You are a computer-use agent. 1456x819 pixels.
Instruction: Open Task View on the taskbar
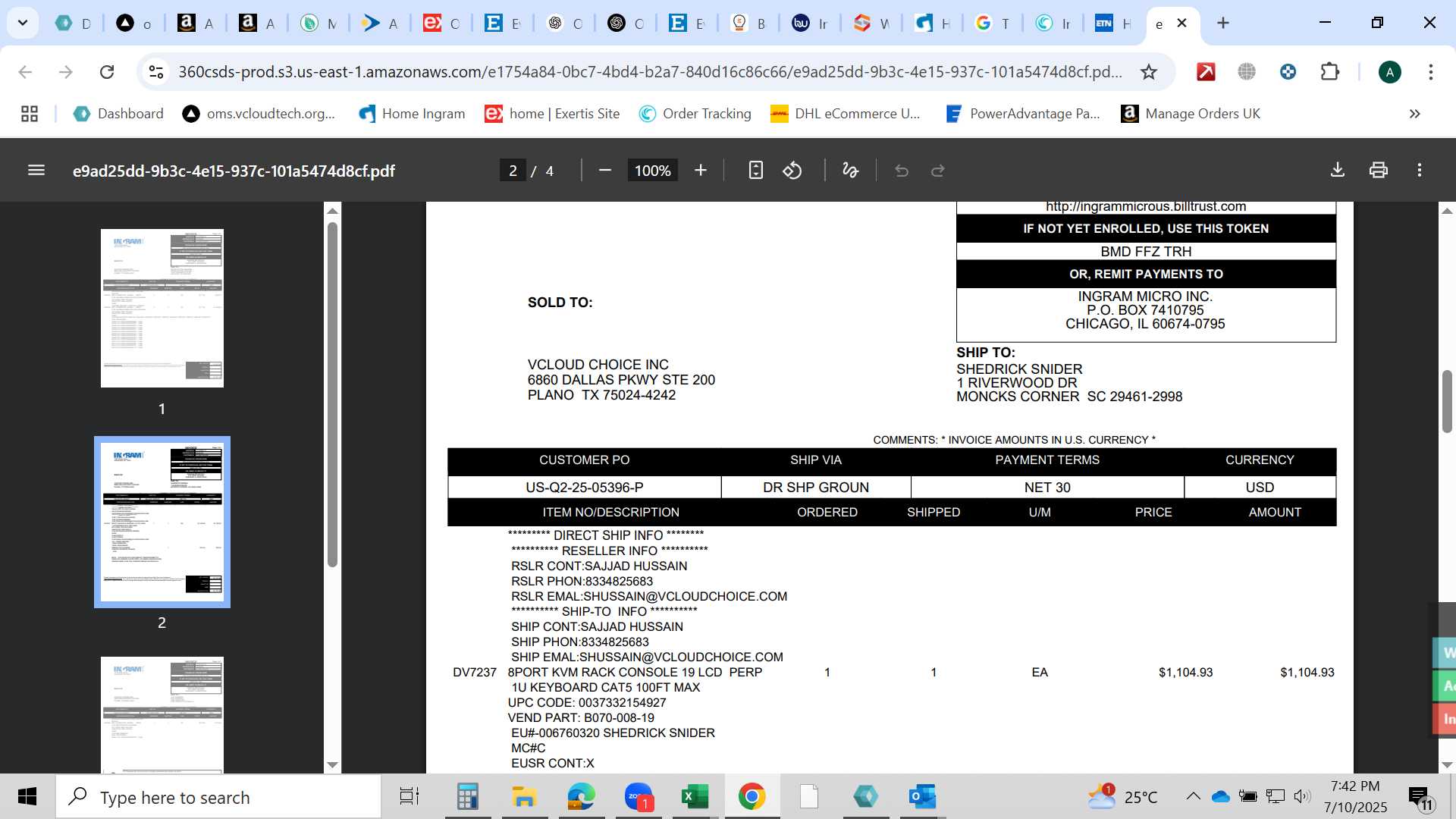pos(409,796)
